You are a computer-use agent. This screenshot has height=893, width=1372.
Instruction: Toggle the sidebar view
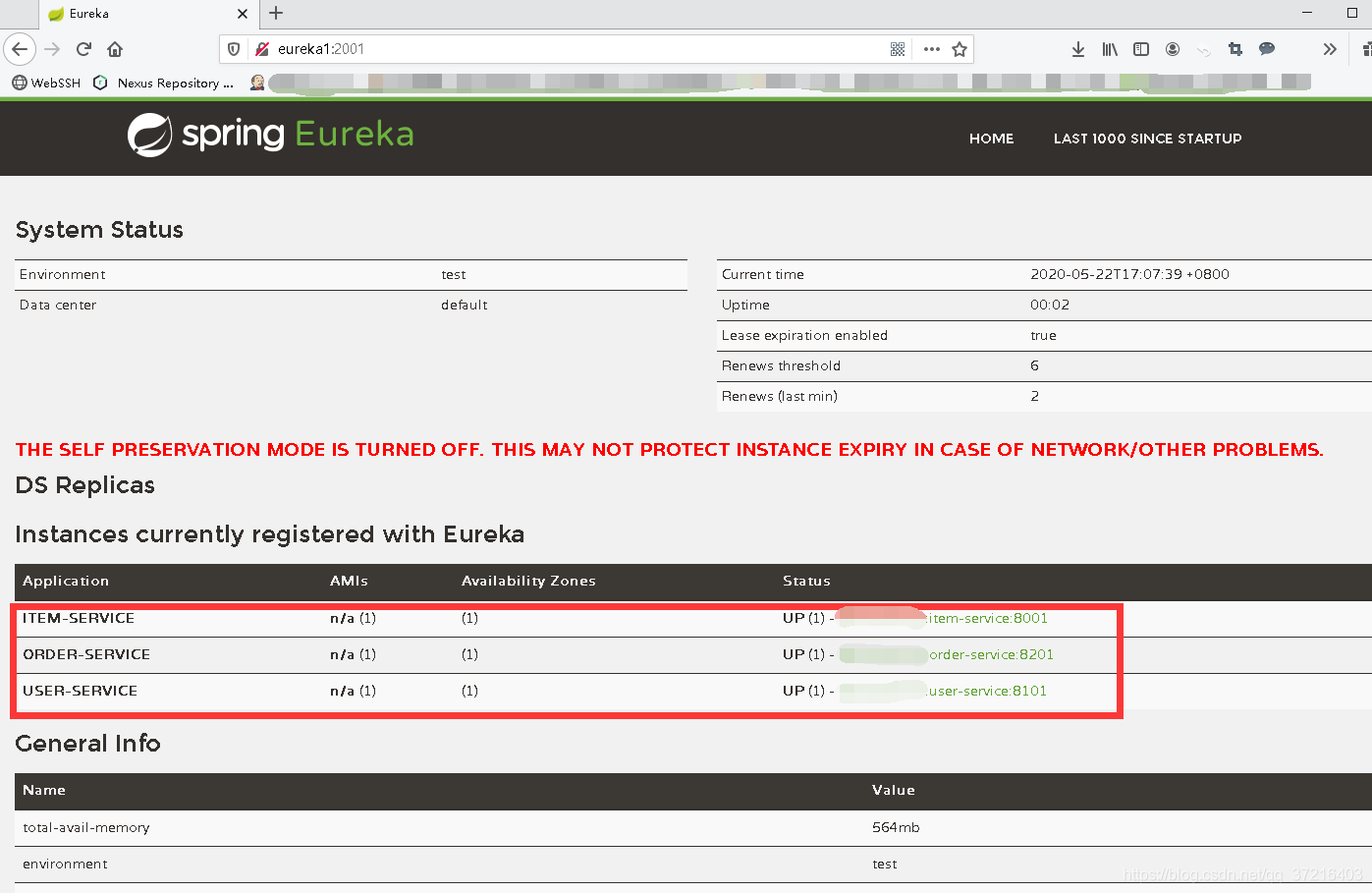click(x=1141, y=49)
